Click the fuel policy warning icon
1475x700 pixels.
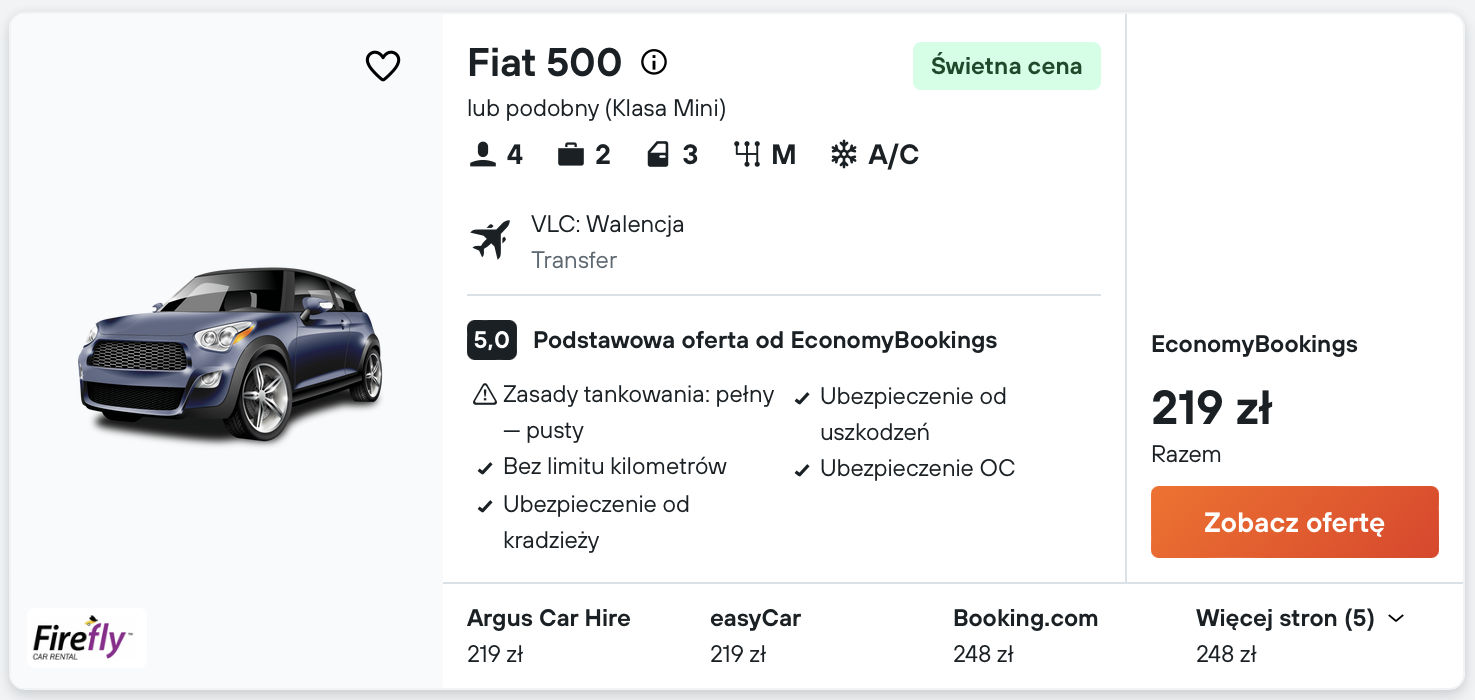coord(484,395)
